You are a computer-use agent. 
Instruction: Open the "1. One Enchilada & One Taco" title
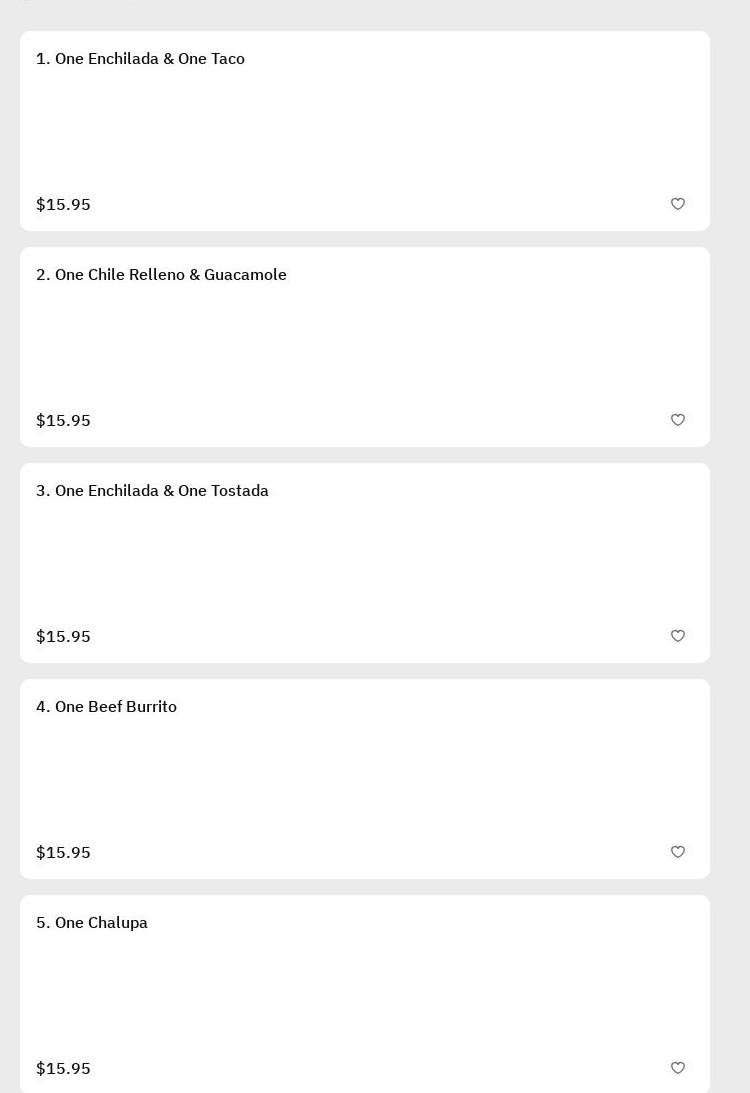140,59
